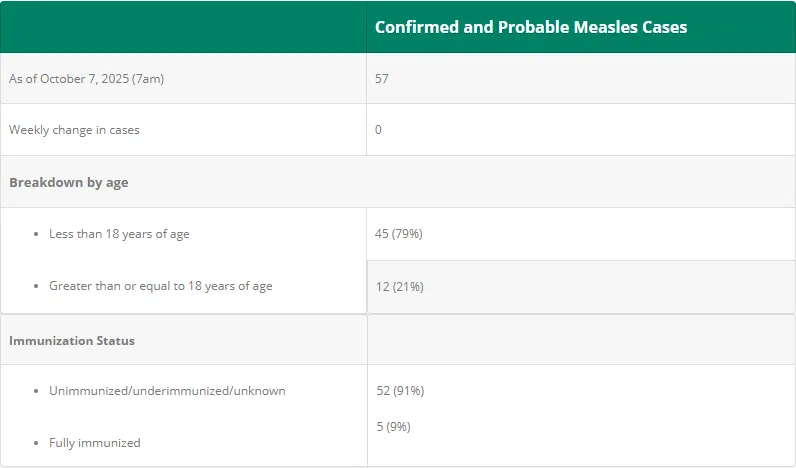Click the bullet before "Fully immunized"
The height and width of the screenshot is (468, 796).
point(35,443)
